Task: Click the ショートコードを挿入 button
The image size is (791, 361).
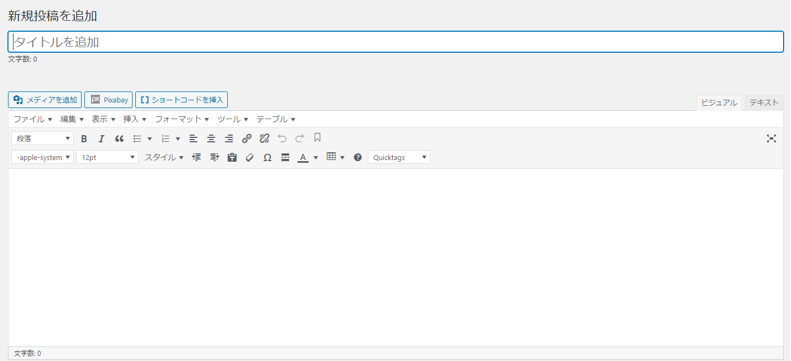Action: pyautogui.click(x=182, y=100)
